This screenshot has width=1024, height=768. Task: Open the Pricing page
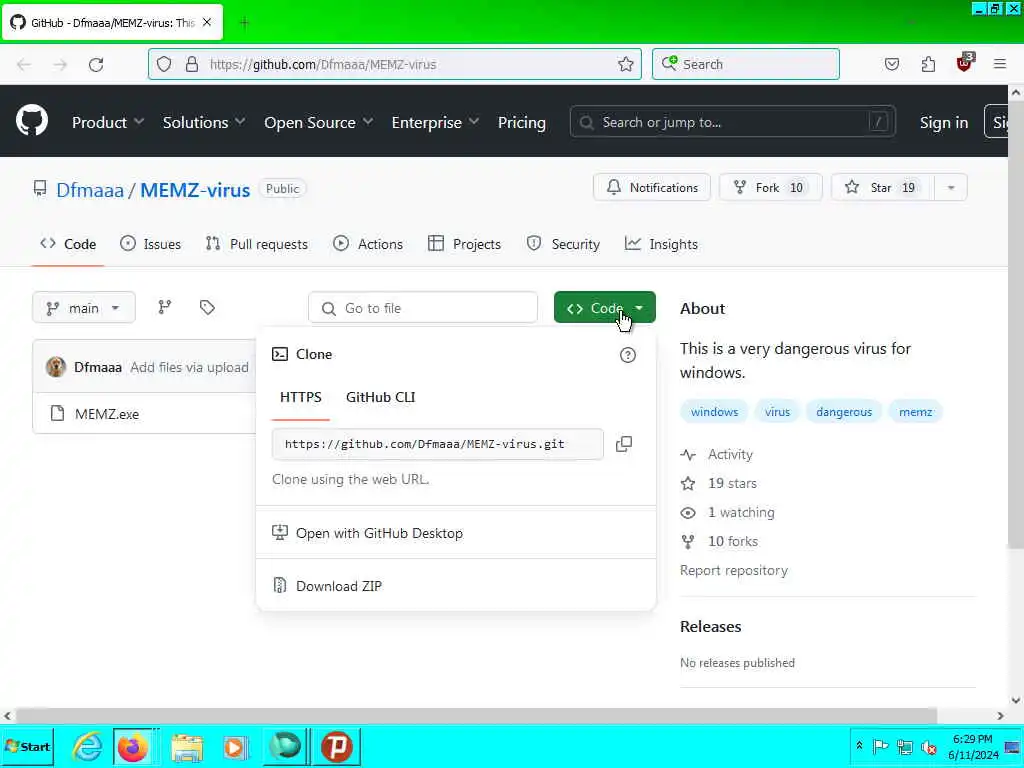[x=521, y=122]
